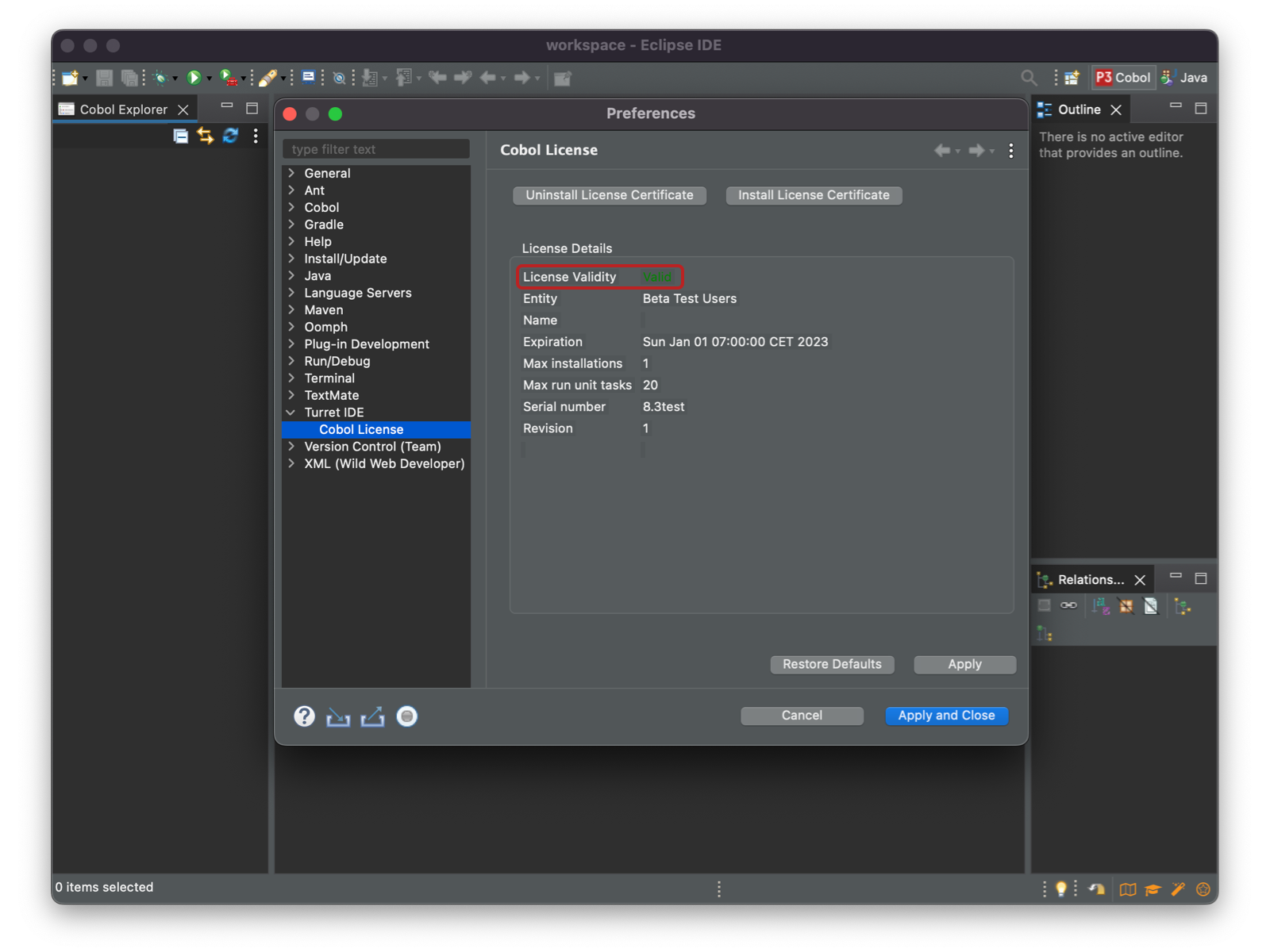Click the entity value 'Beta Test Users'
The width and height of the screenshot is (1270, 952).
click(x=690, y=299)
